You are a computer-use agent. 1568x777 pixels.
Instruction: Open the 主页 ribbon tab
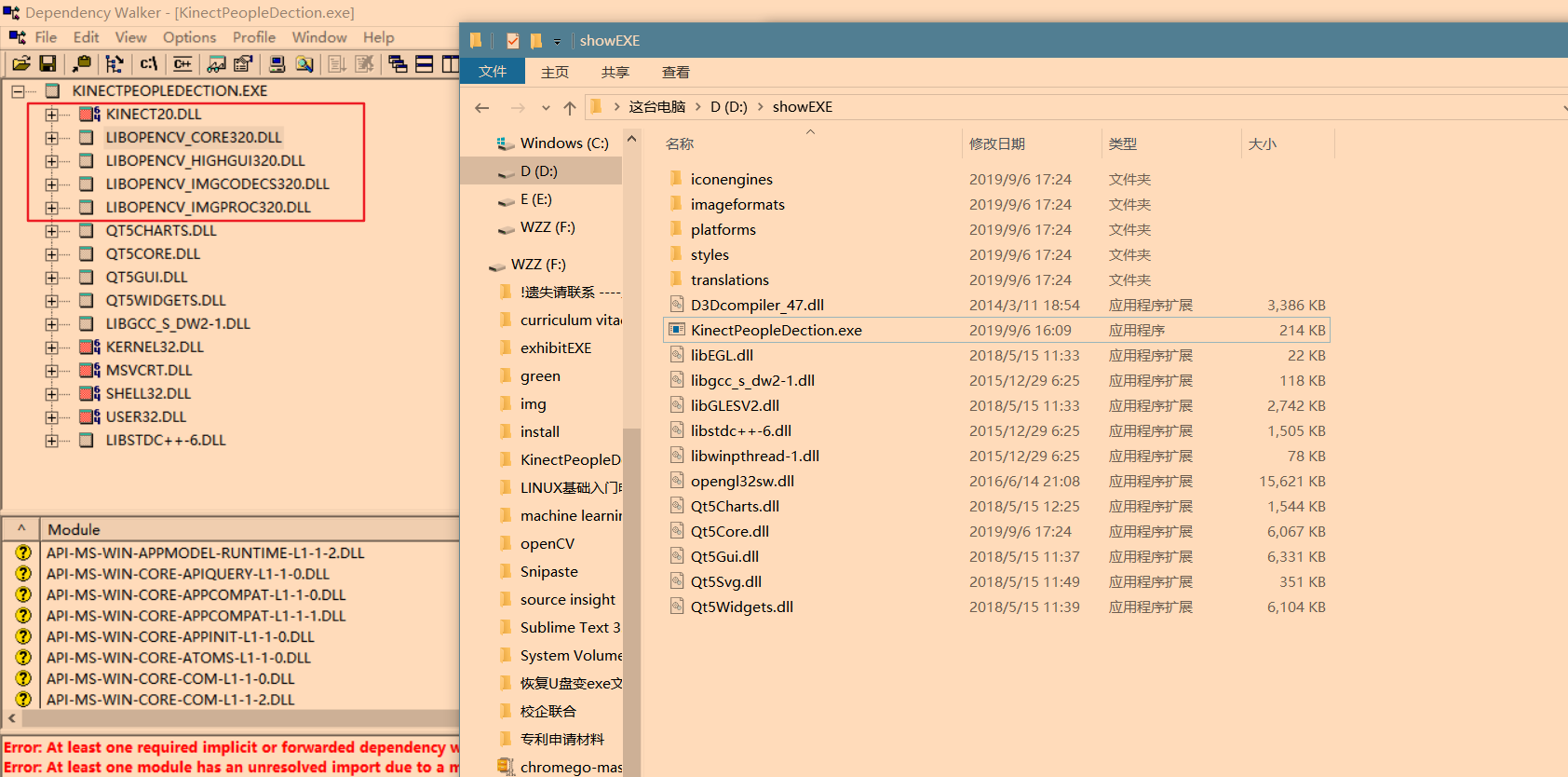[555, 72]
